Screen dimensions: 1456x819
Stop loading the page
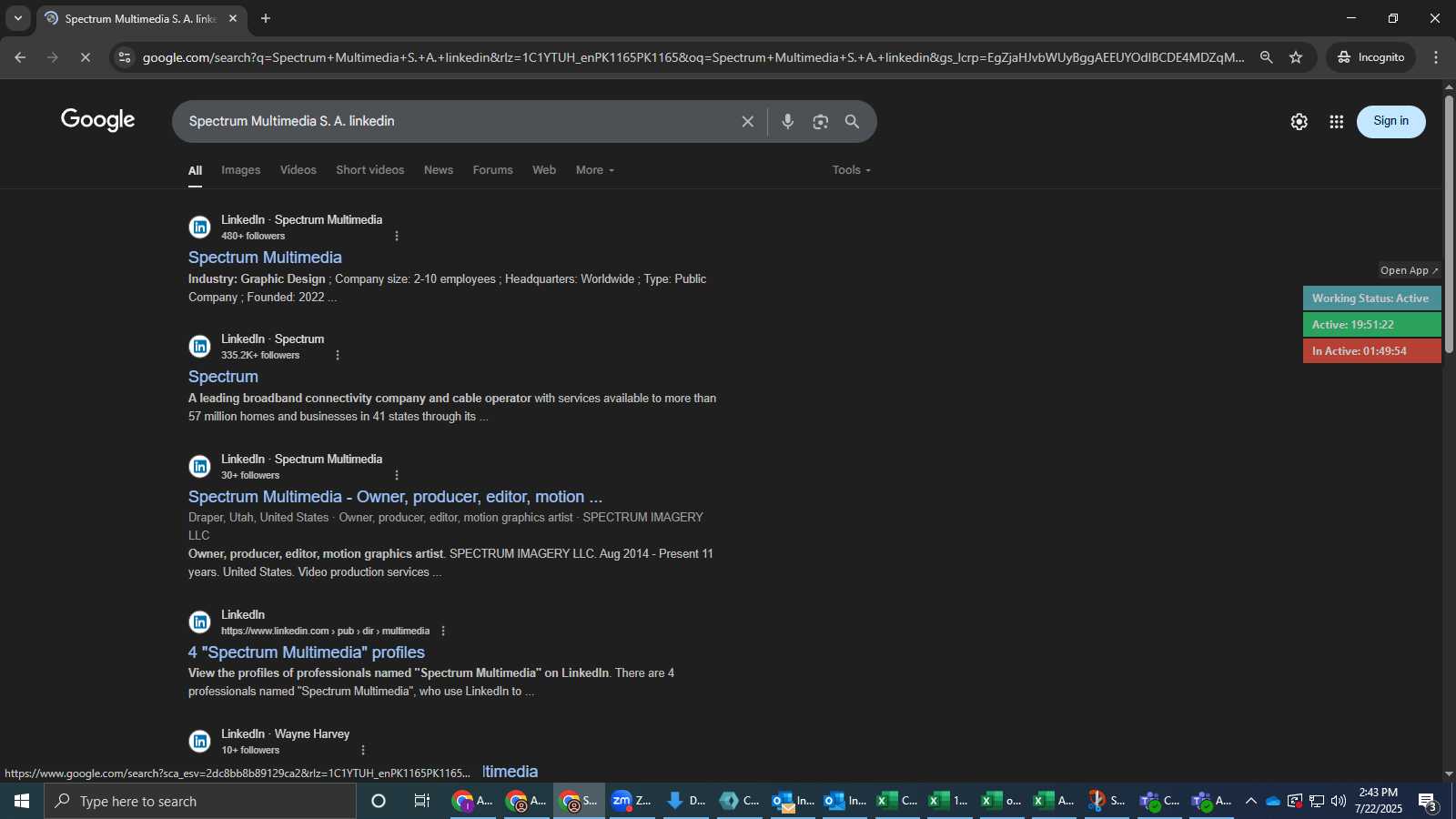click(85, 57)
